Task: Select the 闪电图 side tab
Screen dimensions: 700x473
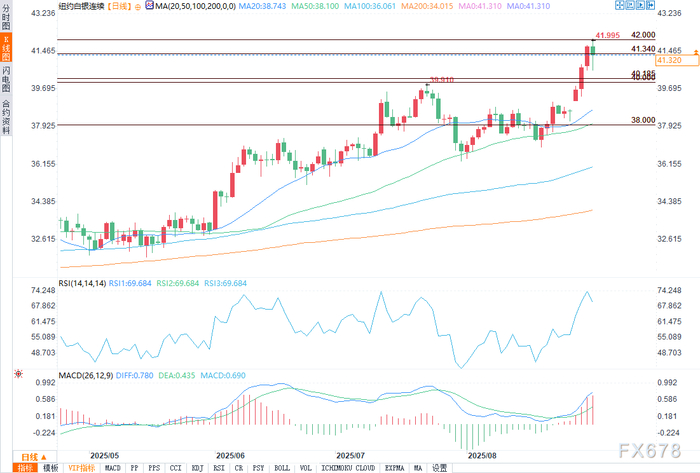Action: coord(6,79)
